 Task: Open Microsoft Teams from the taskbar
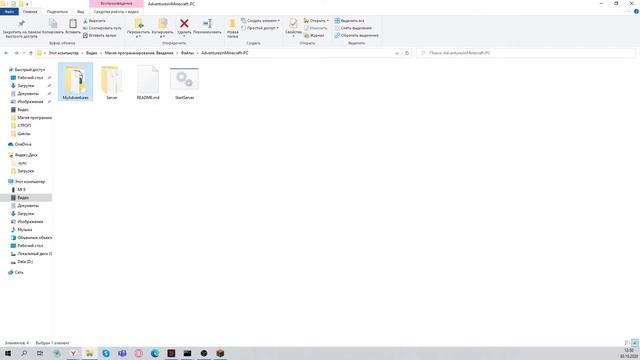coord(122,353)
